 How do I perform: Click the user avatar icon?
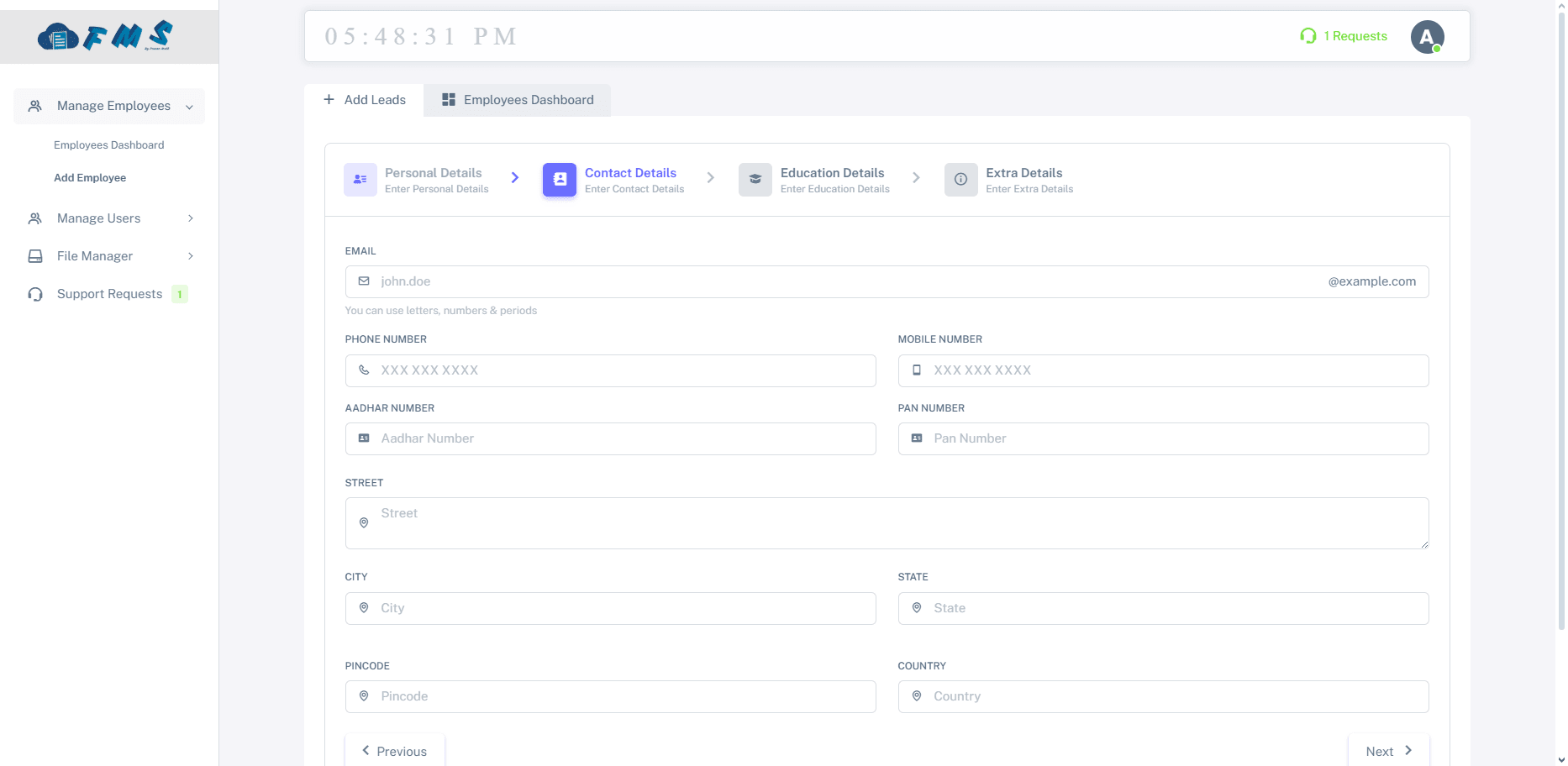[1426, 37]
